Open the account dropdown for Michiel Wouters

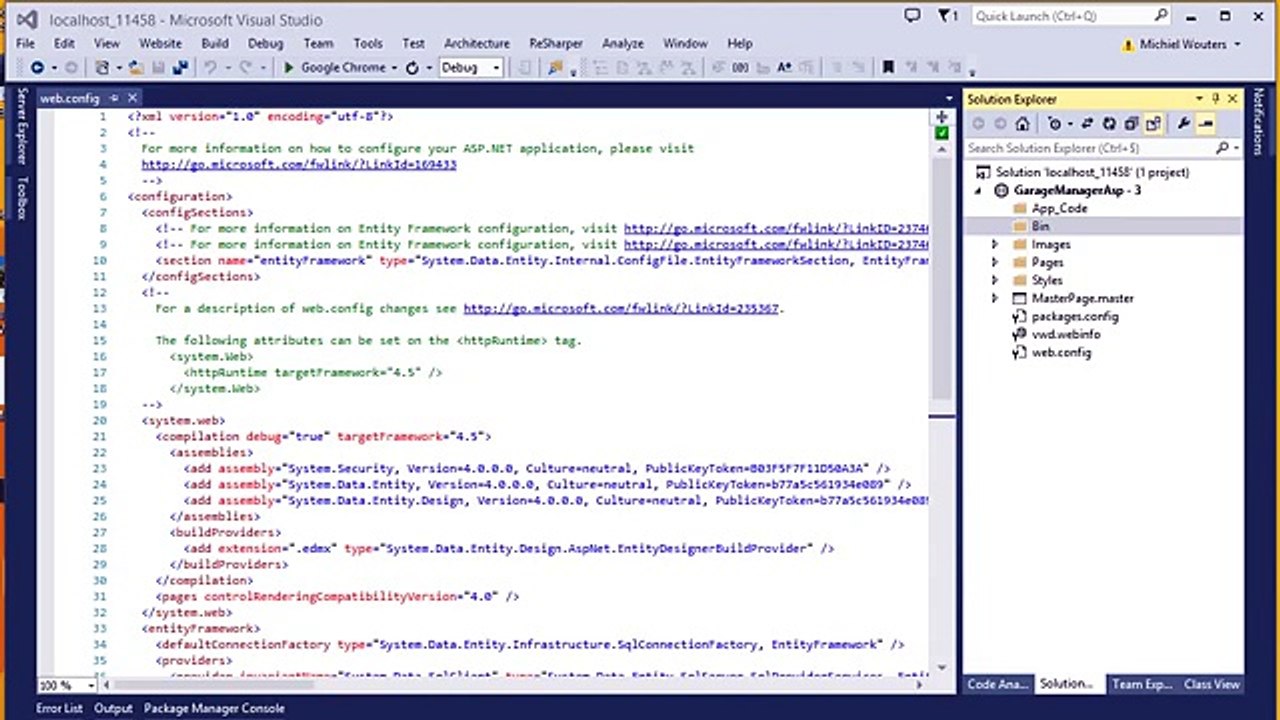[1237, 44]
